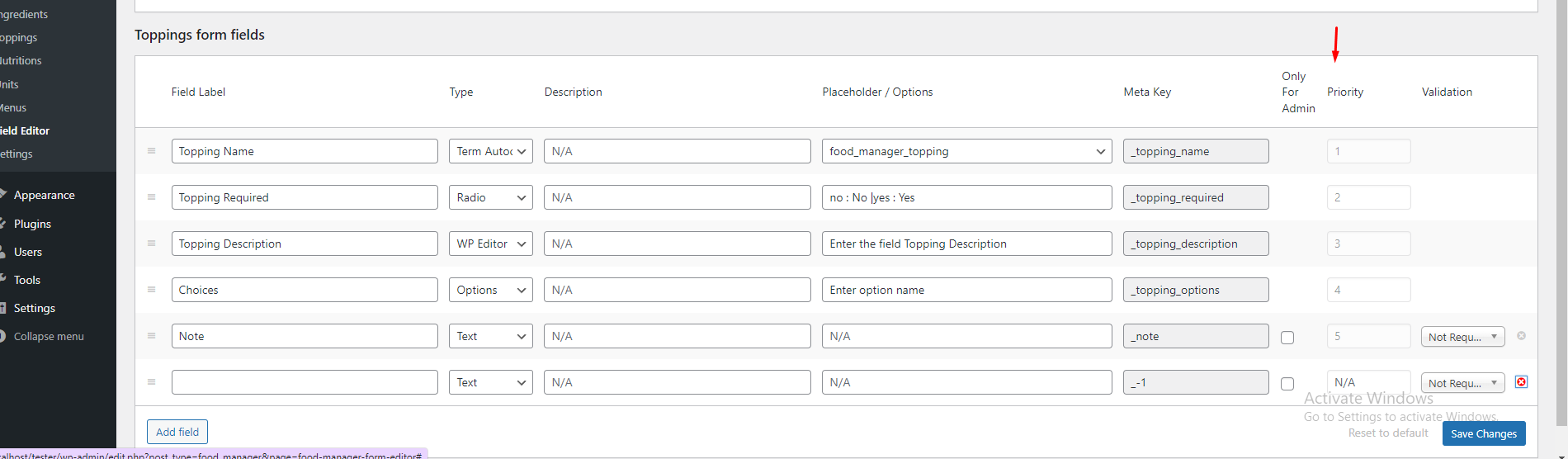Click the Plugins icon in sidebar
Viewport: 1568px width, 459px height.
[2, 224]
